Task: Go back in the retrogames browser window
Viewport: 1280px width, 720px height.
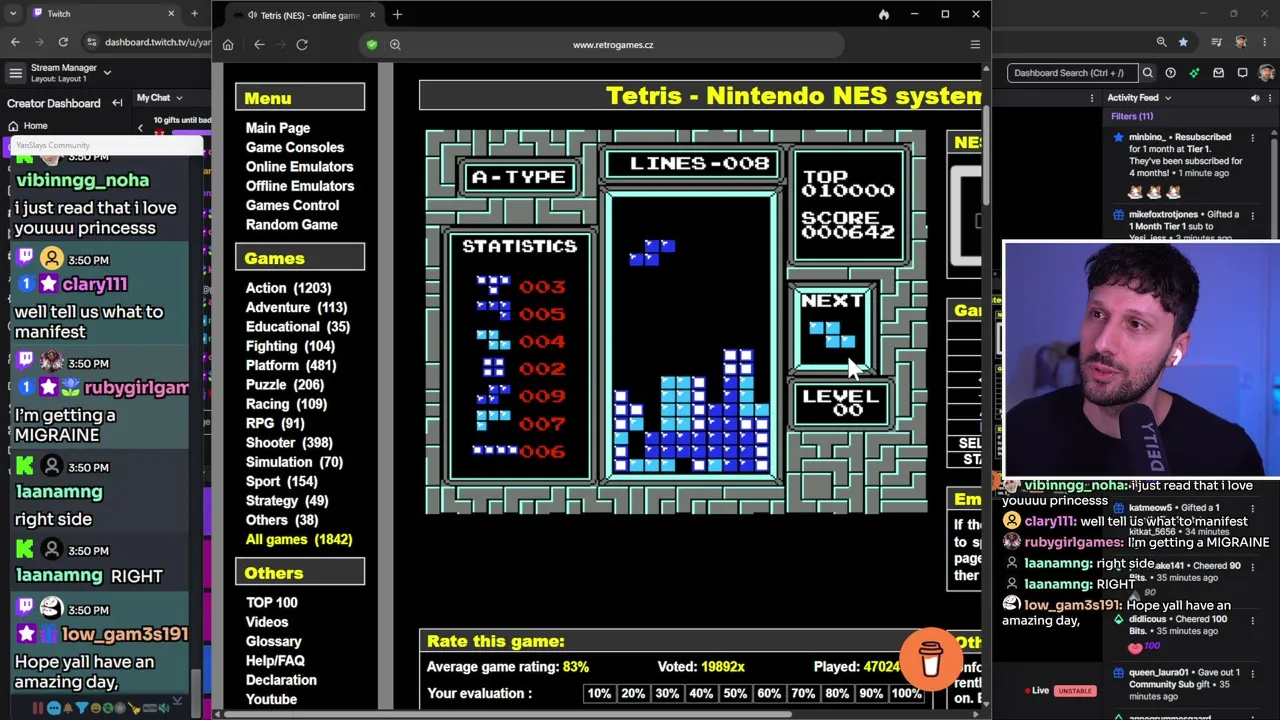Action: pyautogui.click(x=259, y=44)
